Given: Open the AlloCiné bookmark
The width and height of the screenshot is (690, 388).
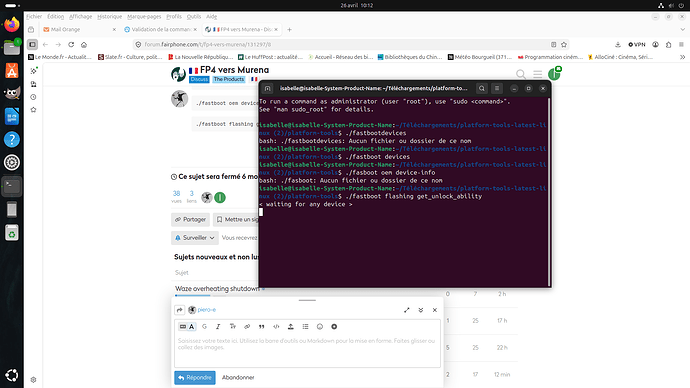Looking at the screenshot, I should pos(620,57).
